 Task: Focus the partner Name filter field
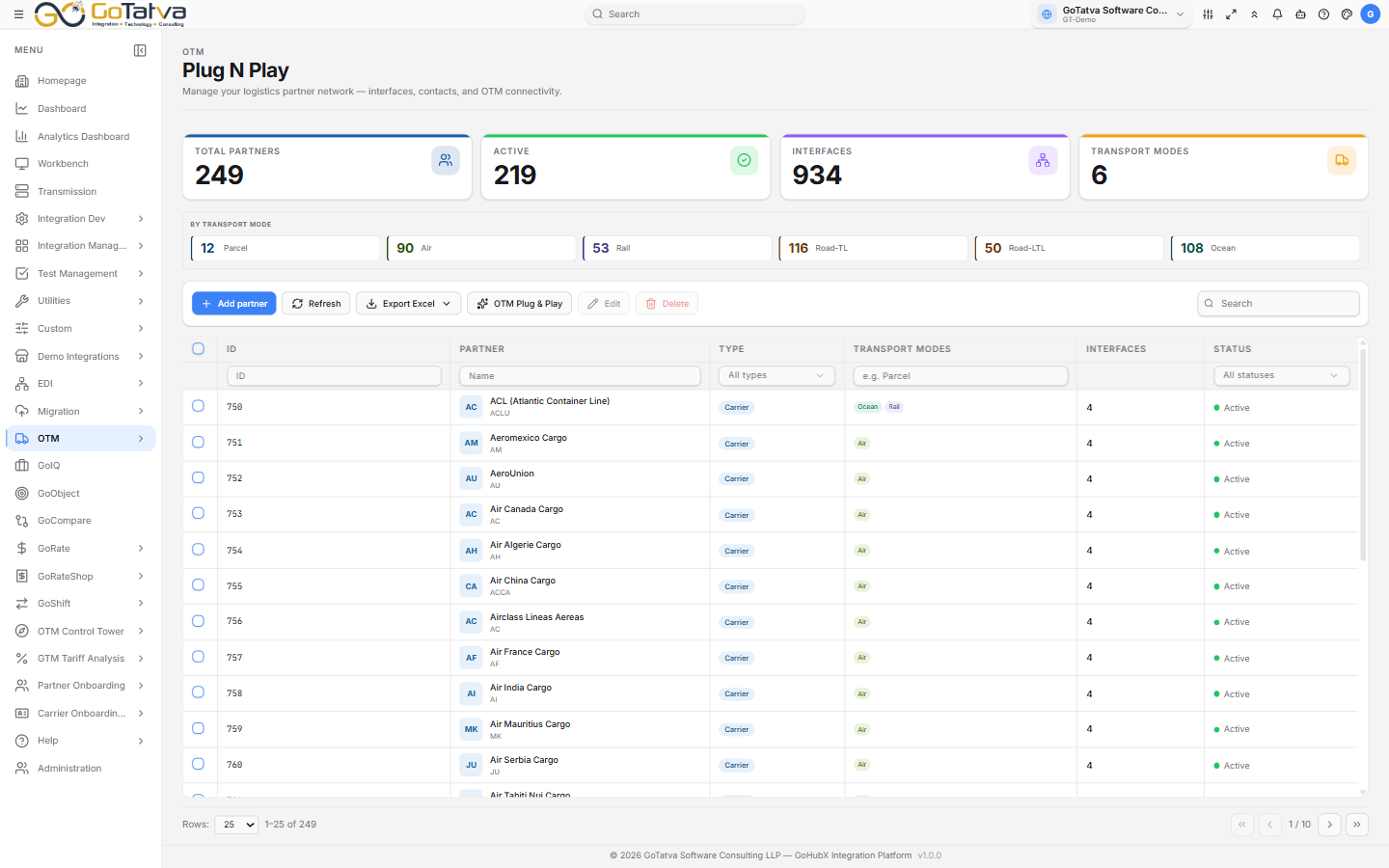[580, 376]
